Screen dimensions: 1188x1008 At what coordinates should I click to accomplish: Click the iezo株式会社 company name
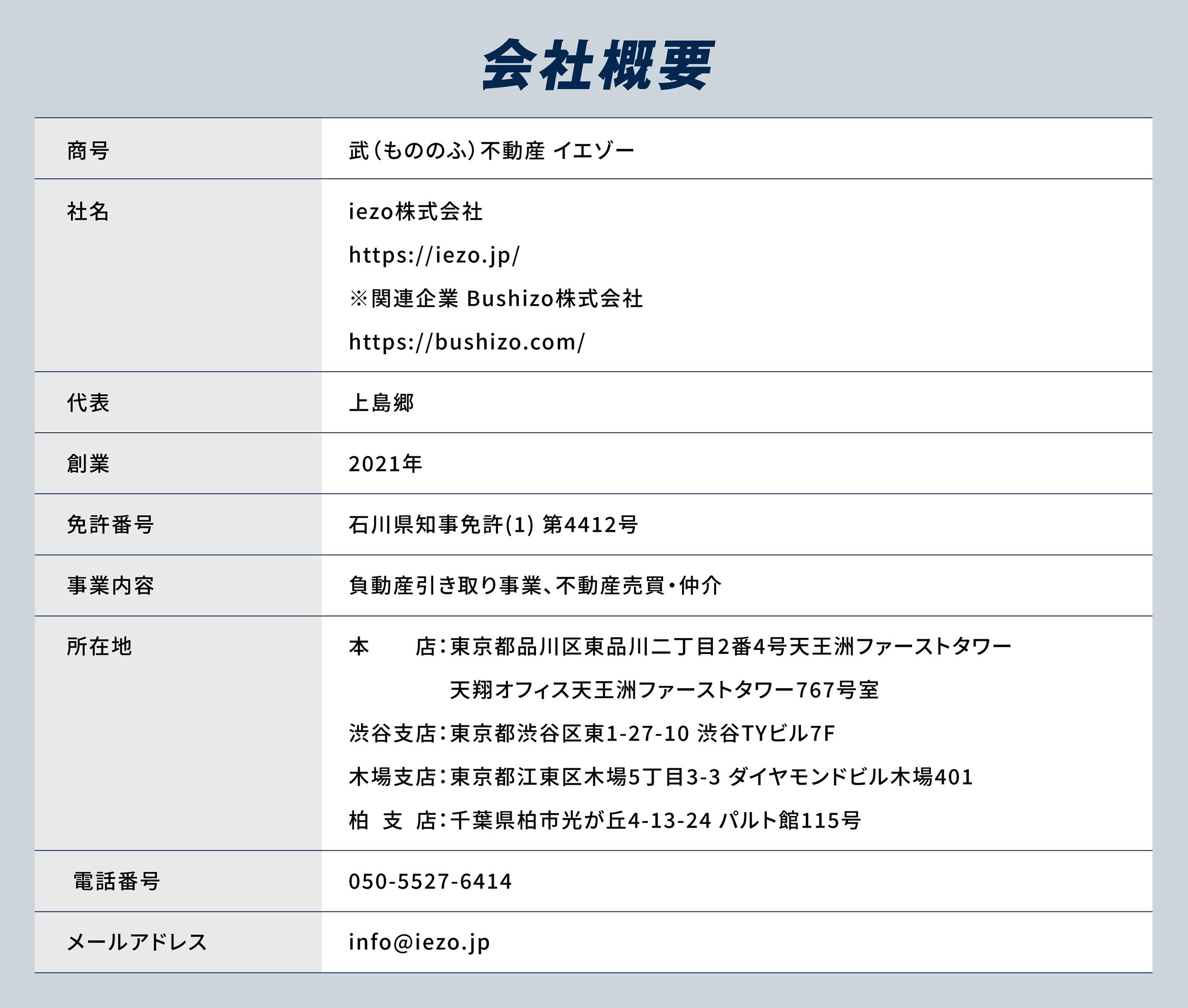pos(415,211)
